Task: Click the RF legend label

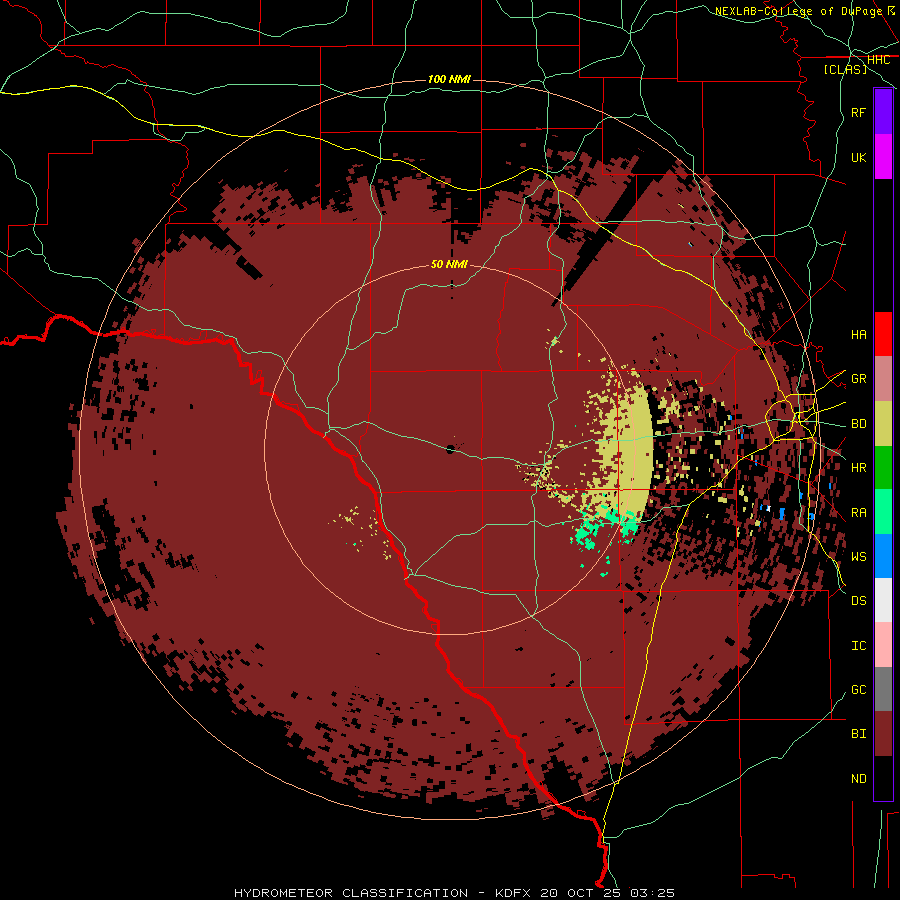Action: click(858, 112)
